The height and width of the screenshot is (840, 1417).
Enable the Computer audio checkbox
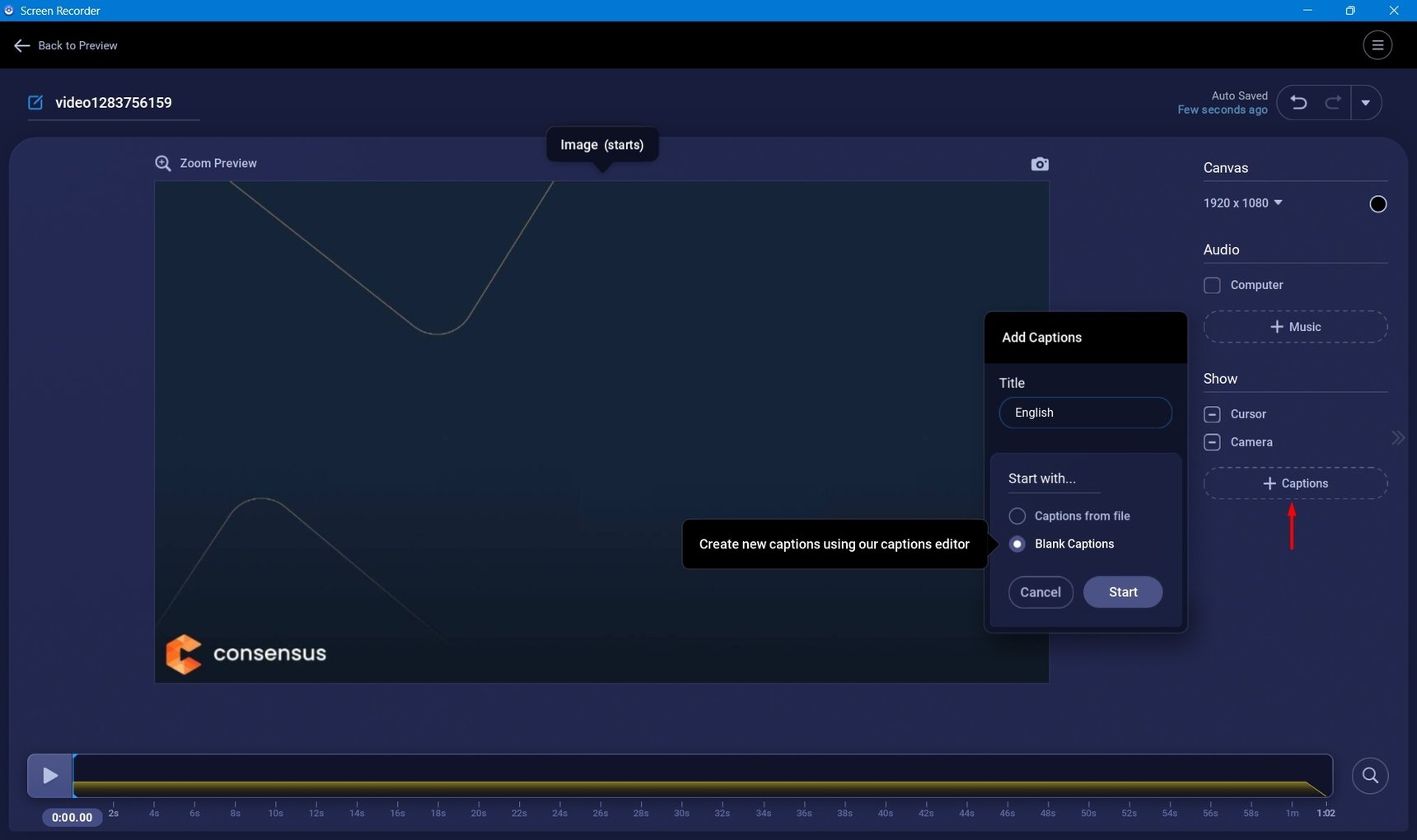[1212, 286]
